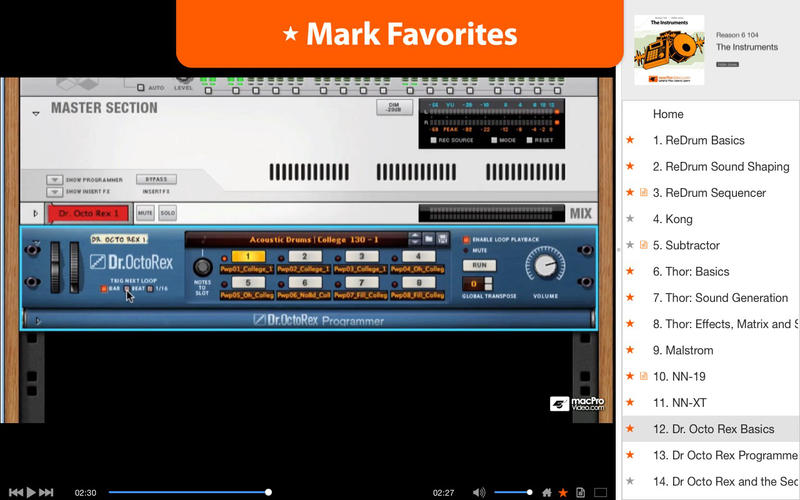Click the Notes To Slot knob
The width and height of the screenshot is (800, 500).
point(203,266)
